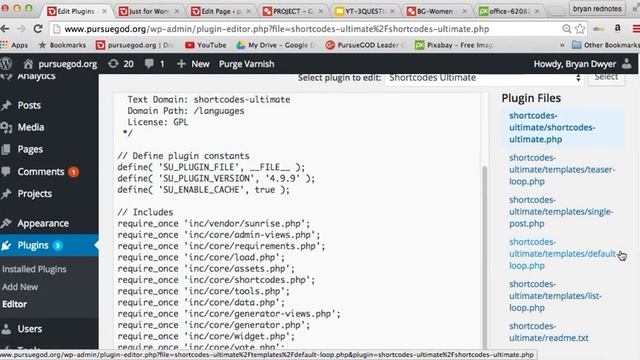Image resolution: width=640 pixels, height=360 pixels.
Task: Click the code editor vertical scrollbar
Action: (484, 257)
